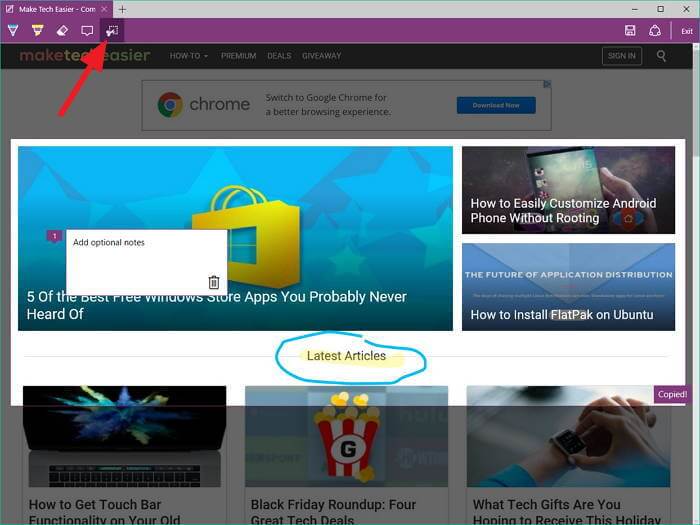The image size is (700, 525).
Task: Click the web note icon on browser tab
Action: tap(9, 9)
